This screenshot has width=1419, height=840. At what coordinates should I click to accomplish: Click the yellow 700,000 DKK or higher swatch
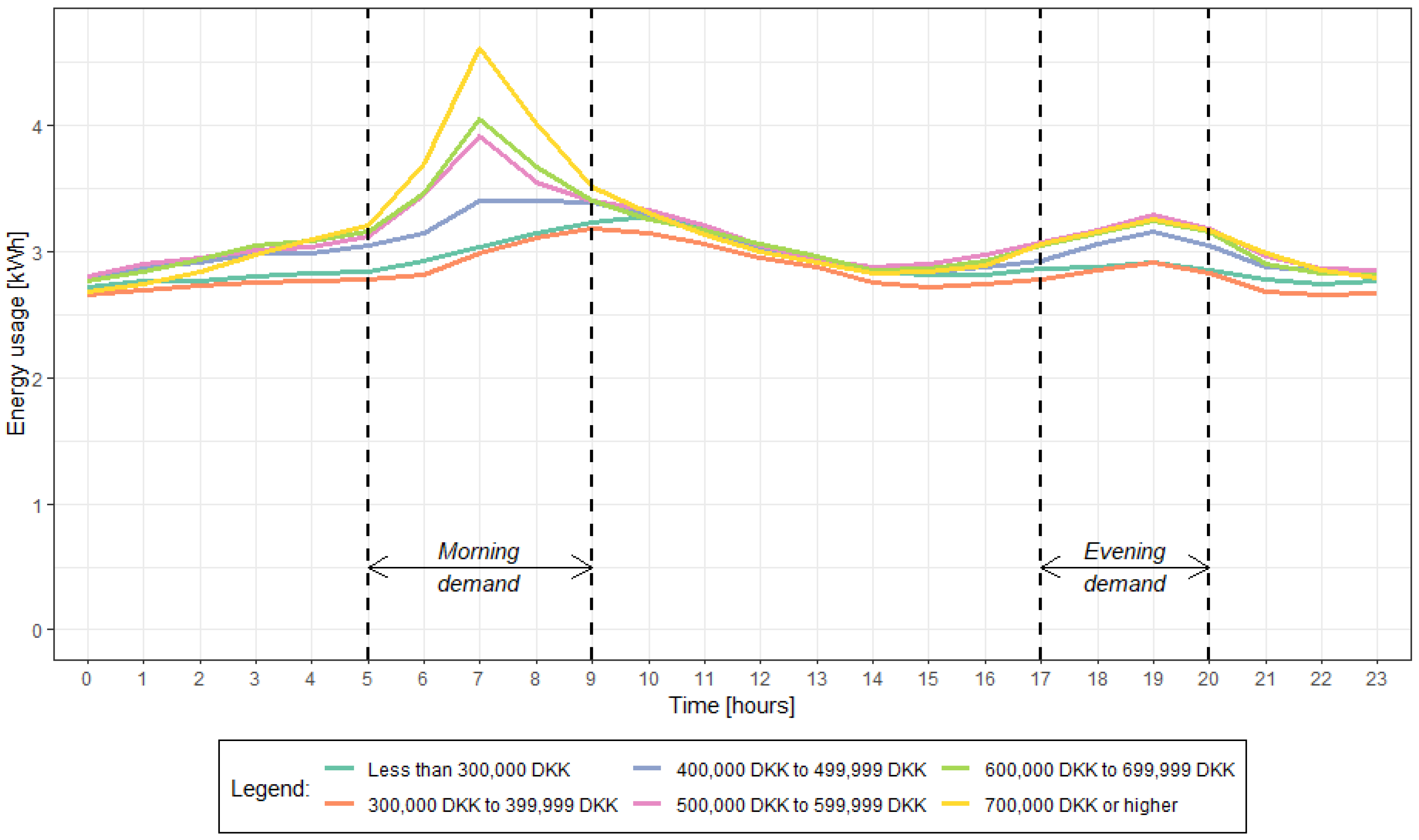(x=956, y=804)
